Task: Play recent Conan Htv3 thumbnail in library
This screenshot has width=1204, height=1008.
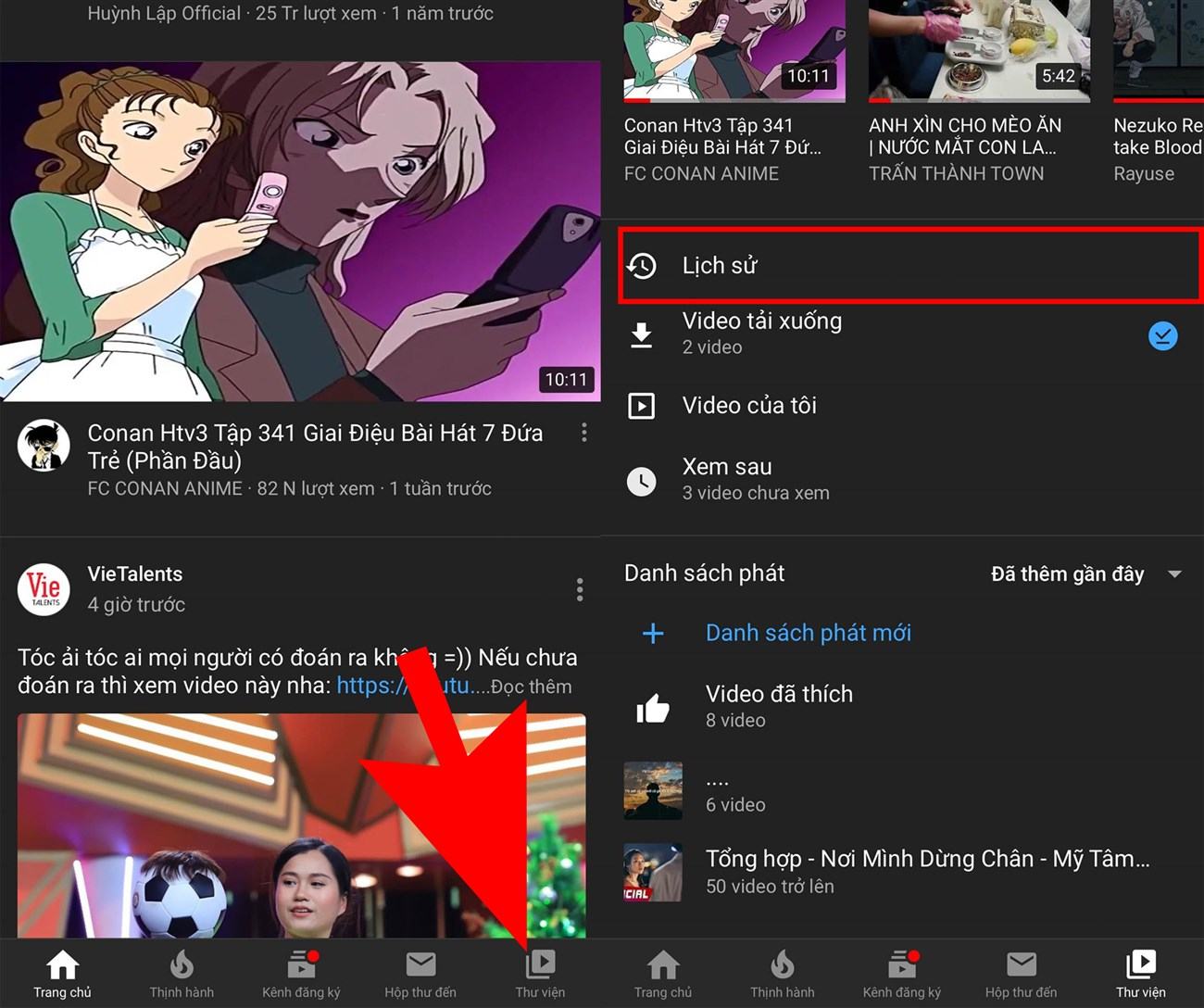Action: click(x=734, y=50)
